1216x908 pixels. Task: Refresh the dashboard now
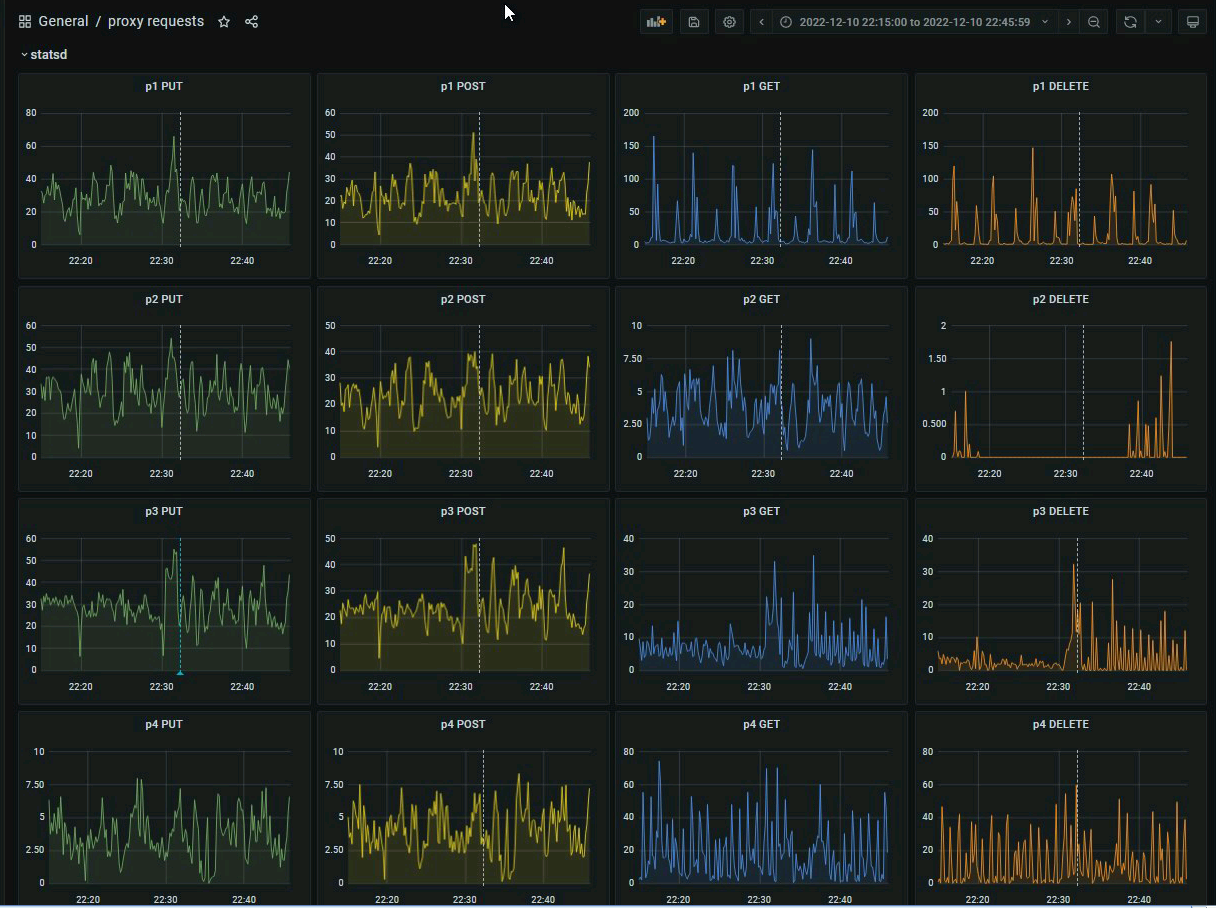pyautogui.click(x=1130, y=22)
